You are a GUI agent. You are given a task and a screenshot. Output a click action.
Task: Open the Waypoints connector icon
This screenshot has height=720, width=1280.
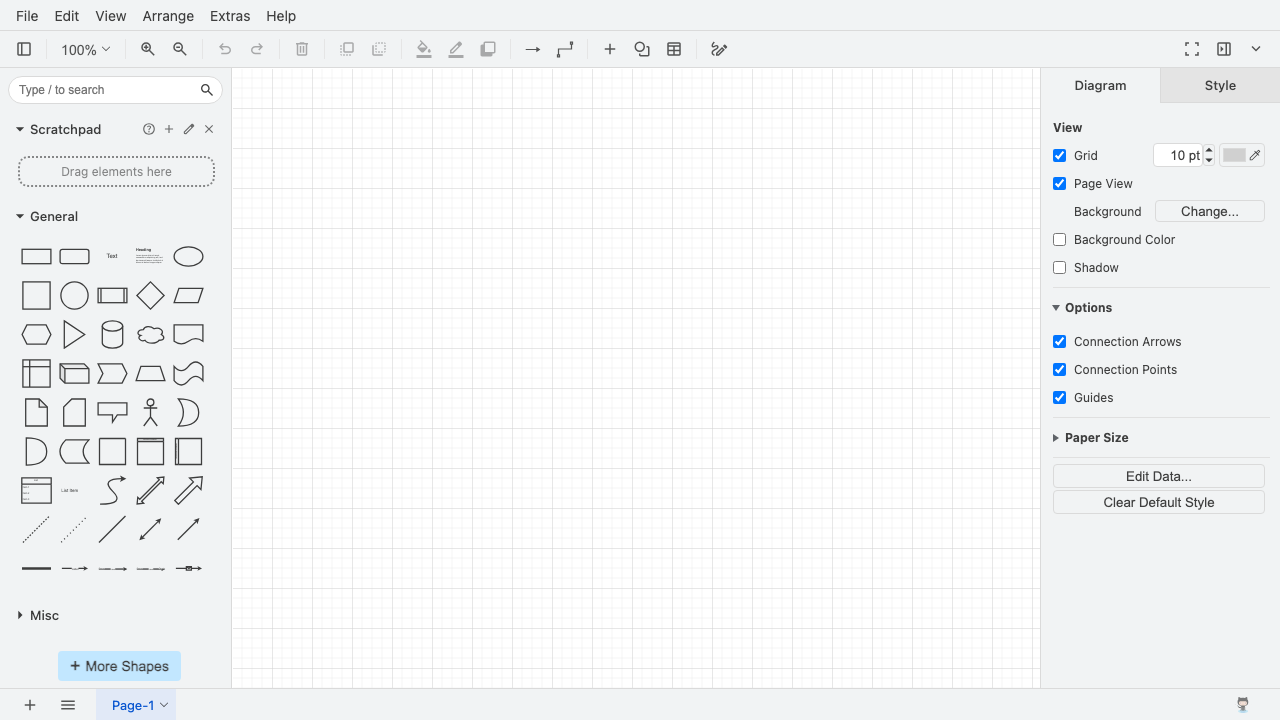pos(565,49)
